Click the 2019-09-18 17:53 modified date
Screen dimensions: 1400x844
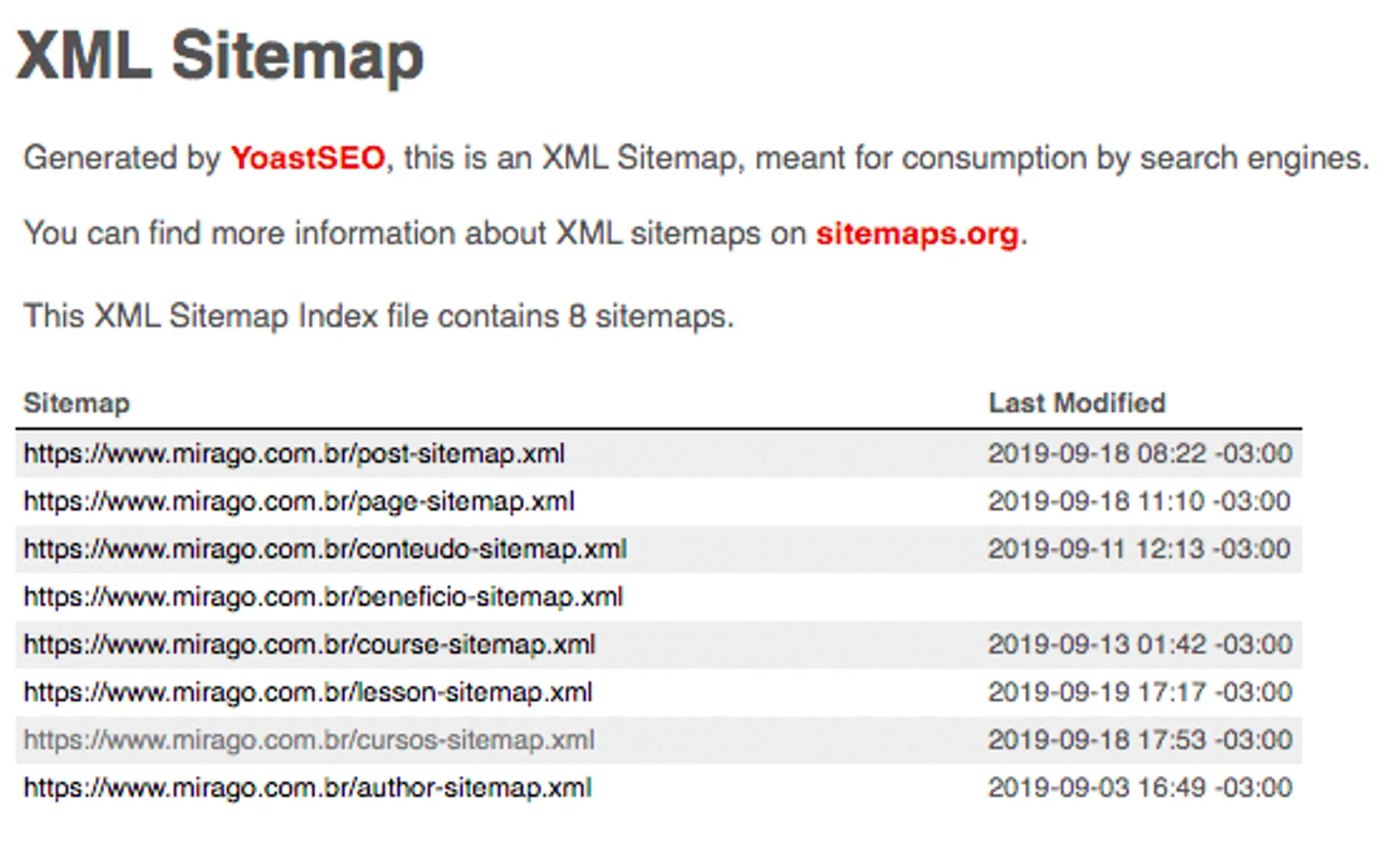tap(1140, 740)
